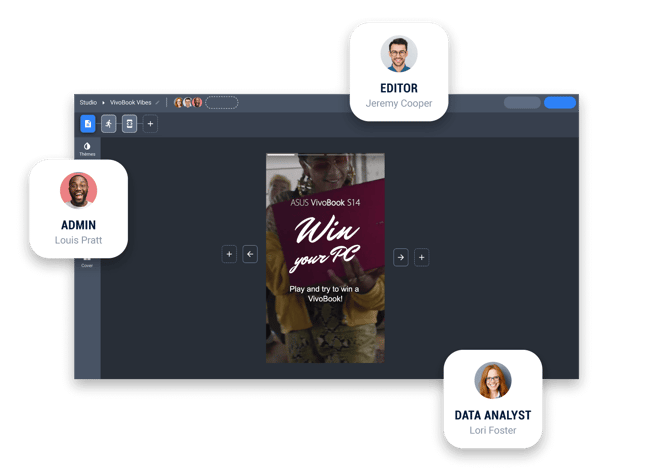Open the running figure animation step
This screenshot has height=473, width=653.
pos(109,124)
